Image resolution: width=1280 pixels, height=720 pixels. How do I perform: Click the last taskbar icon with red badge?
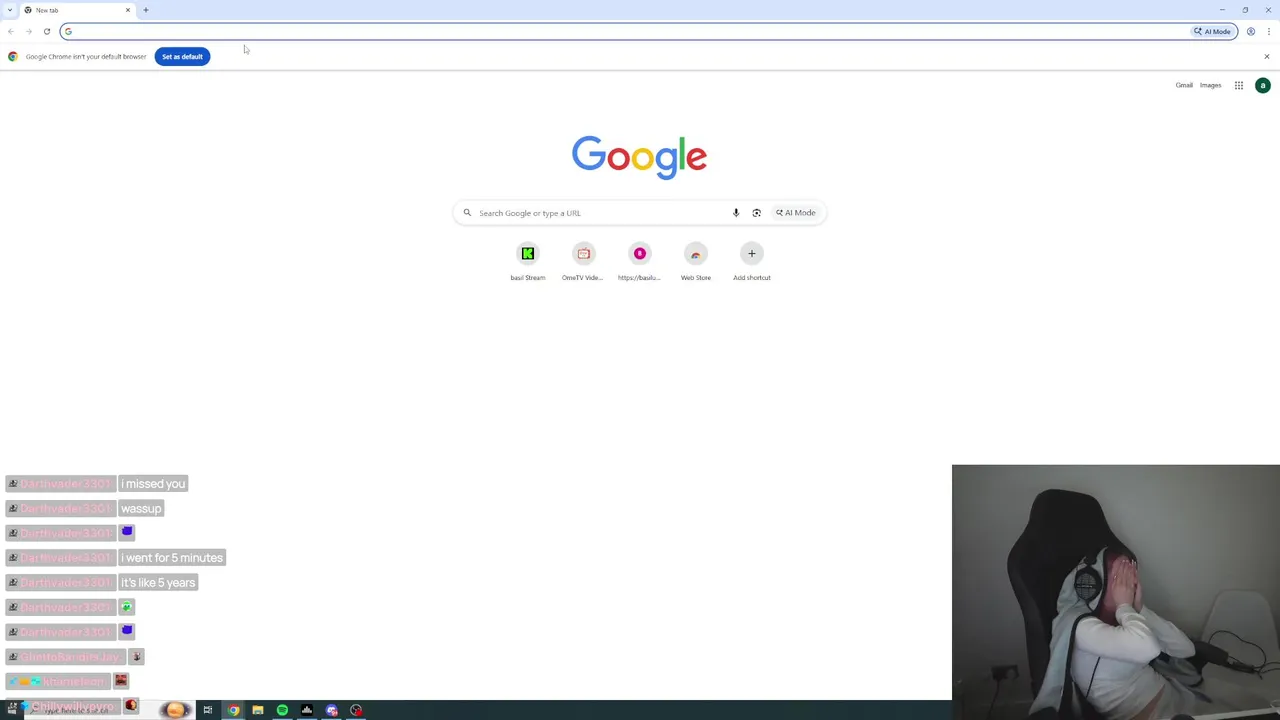356,710
